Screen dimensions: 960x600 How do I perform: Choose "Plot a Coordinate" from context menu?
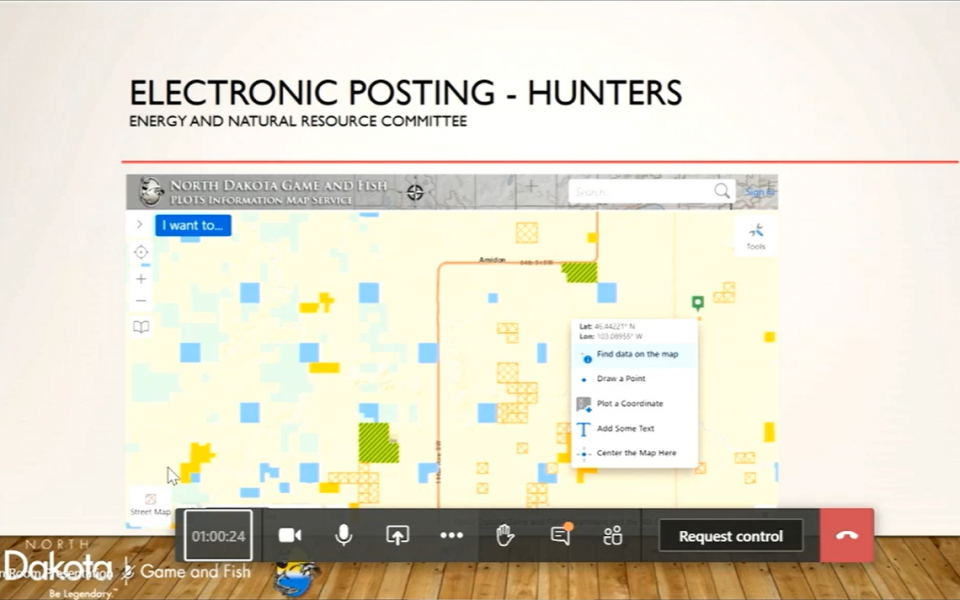coord(629,404)
